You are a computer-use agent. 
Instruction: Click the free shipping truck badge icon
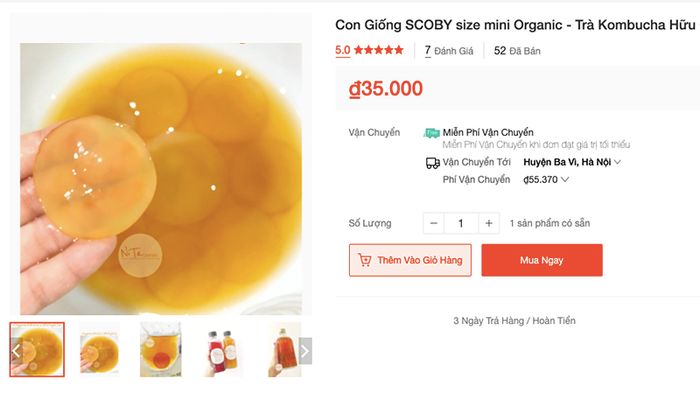(431, 133)
